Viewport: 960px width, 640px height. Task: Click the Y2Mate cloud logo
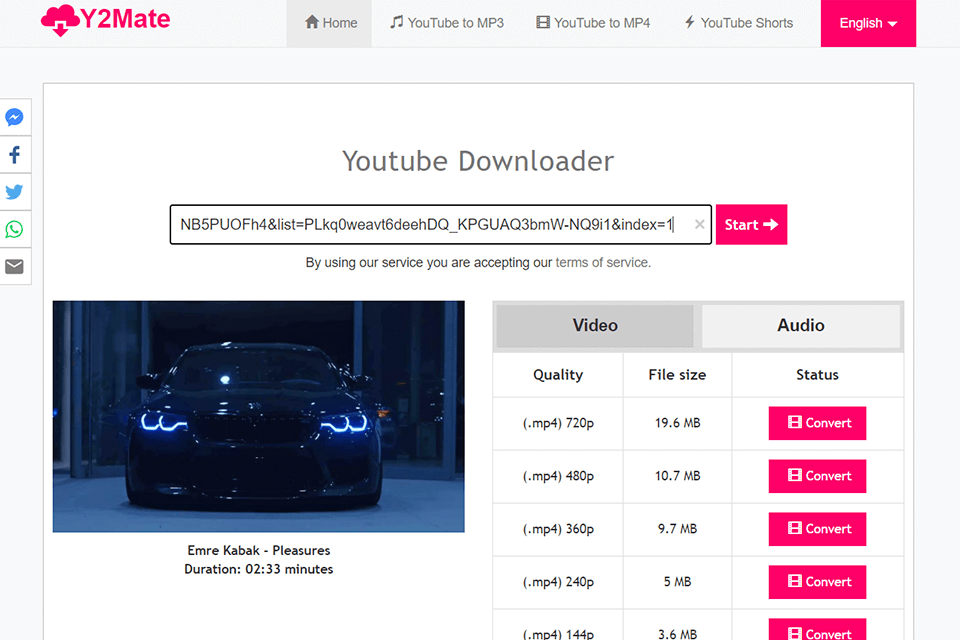click(105, 20)
